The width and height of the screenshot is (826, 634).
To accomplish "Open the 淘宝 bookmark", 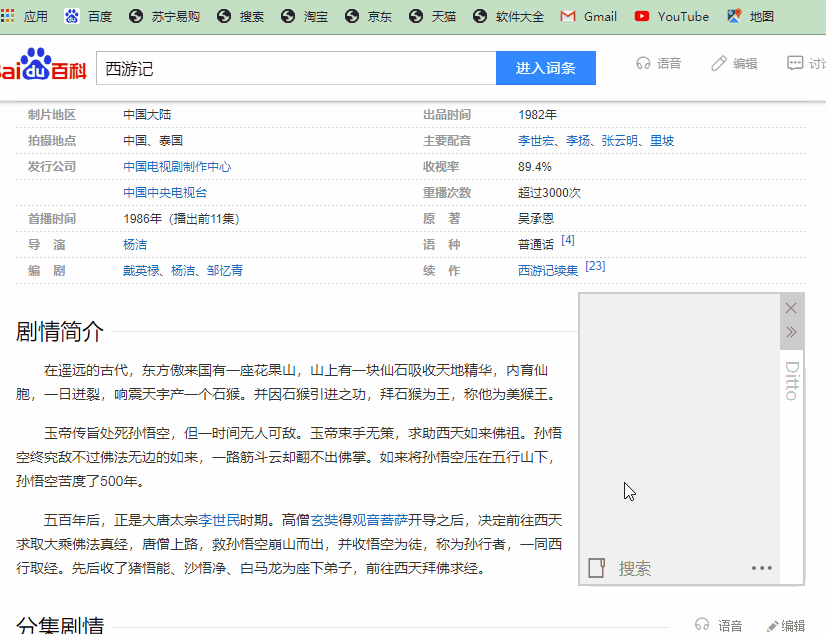I will [x=304, y=16].
